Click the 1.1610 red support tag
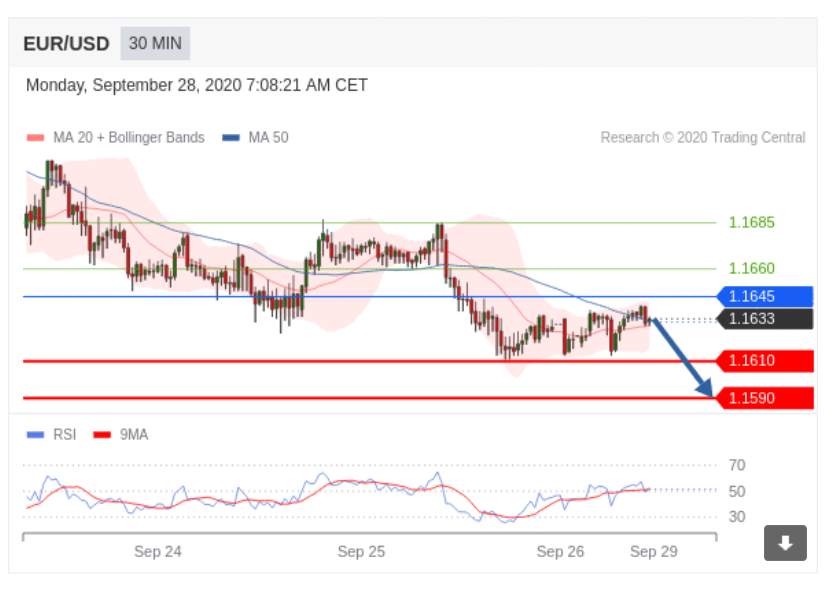The width and height of the screenshot is (833, 590). [764, 361]
